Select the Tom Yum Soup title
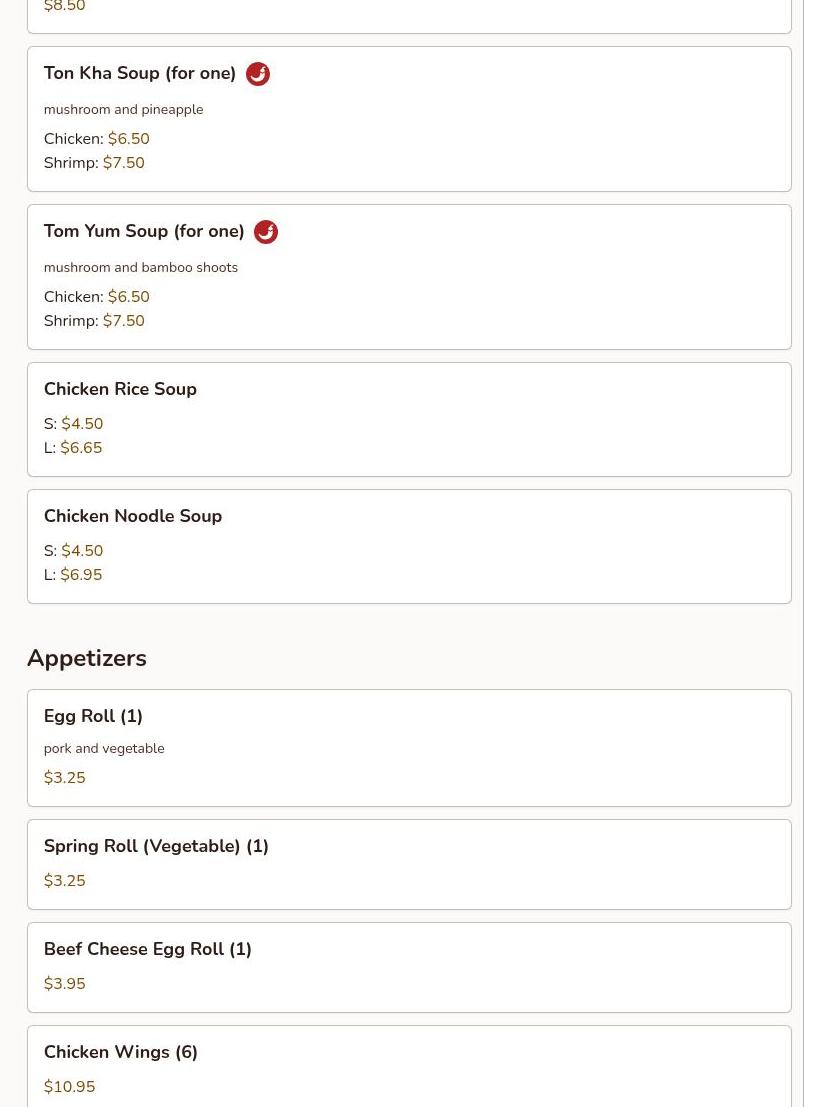 coord(144,232)
